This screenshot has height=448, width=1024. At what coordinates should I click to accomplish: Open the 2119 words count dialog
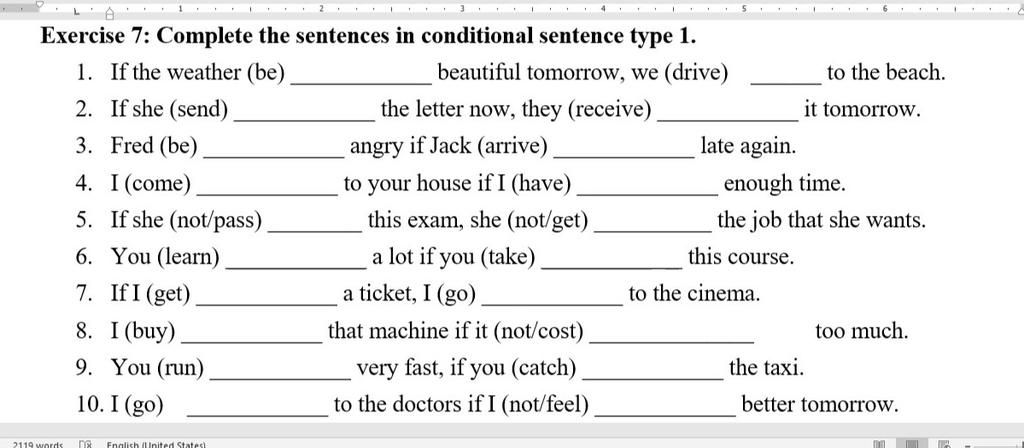tap(38, 444)
